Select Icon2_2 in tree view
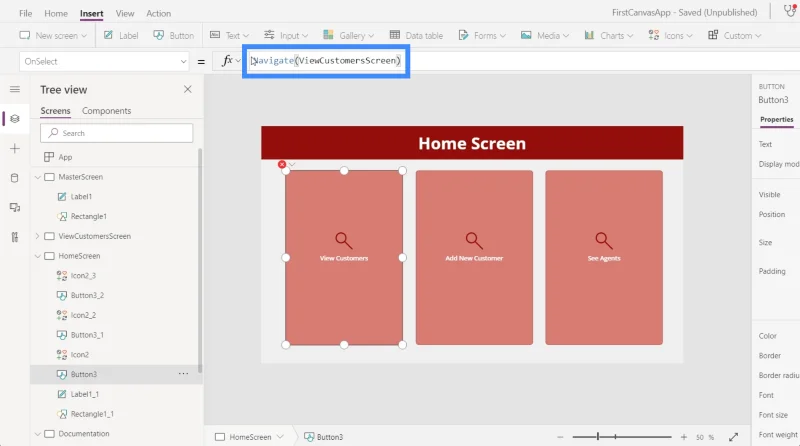 click(x=83, y=315)
